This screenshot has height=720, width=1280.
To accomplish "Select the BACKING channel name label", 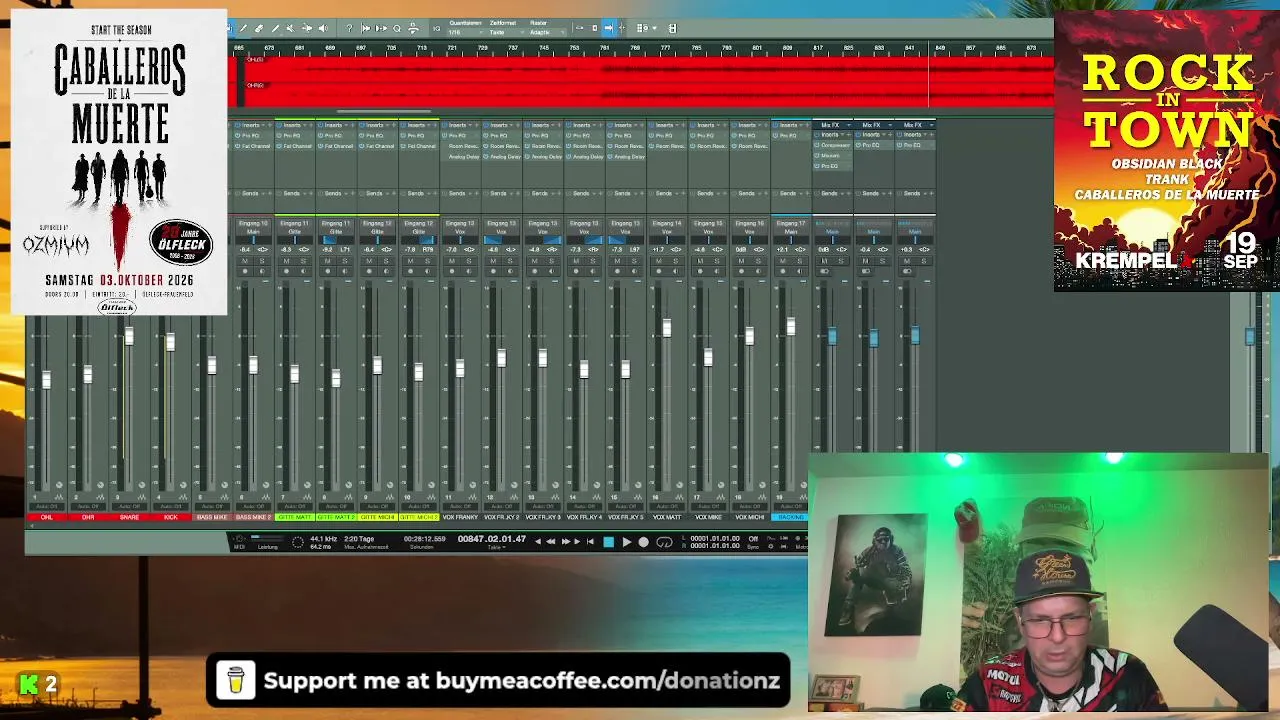I will click(791, 517).
